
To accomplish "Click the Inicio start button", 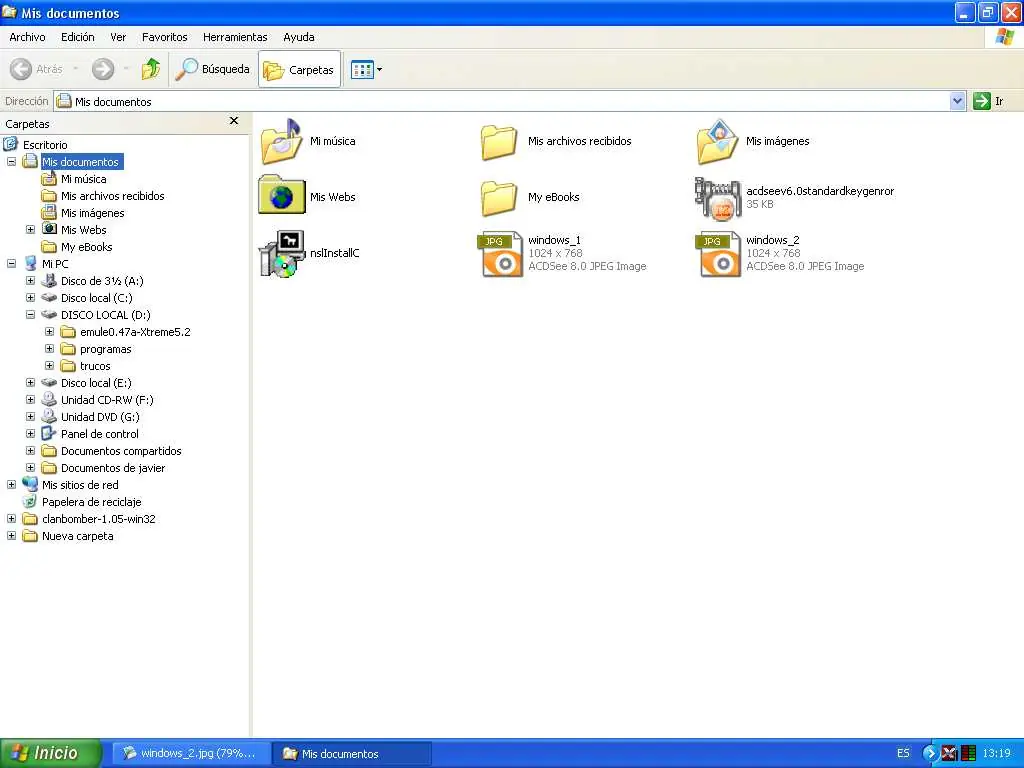I will [51, 753].
